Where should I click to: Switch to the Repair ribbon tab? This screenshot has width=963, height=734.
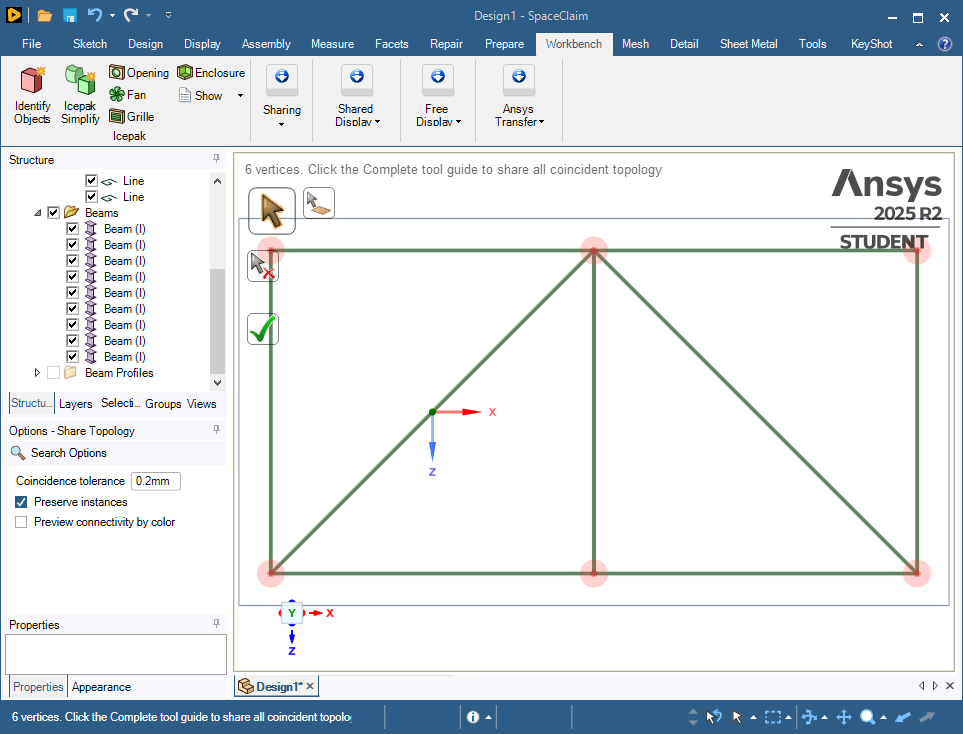[446, 44]
